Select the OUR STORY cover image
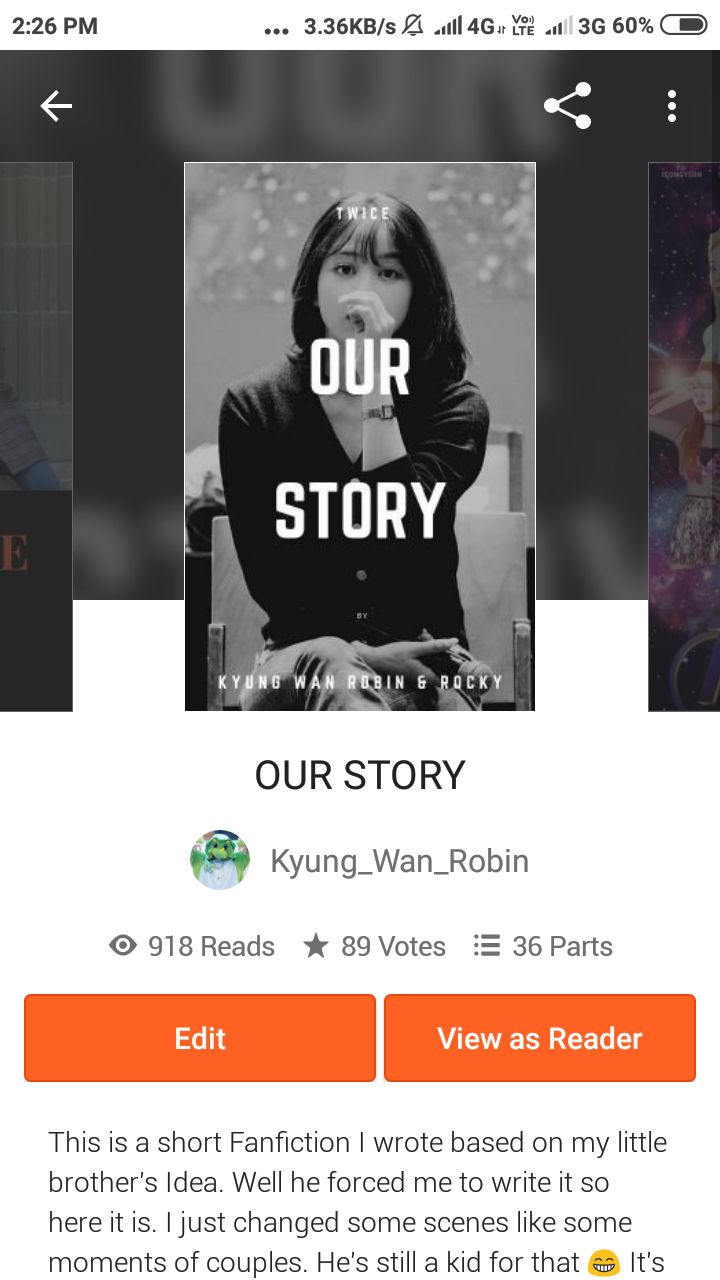The height and width of the screenshot is (1280, 720). coord(360,437)
